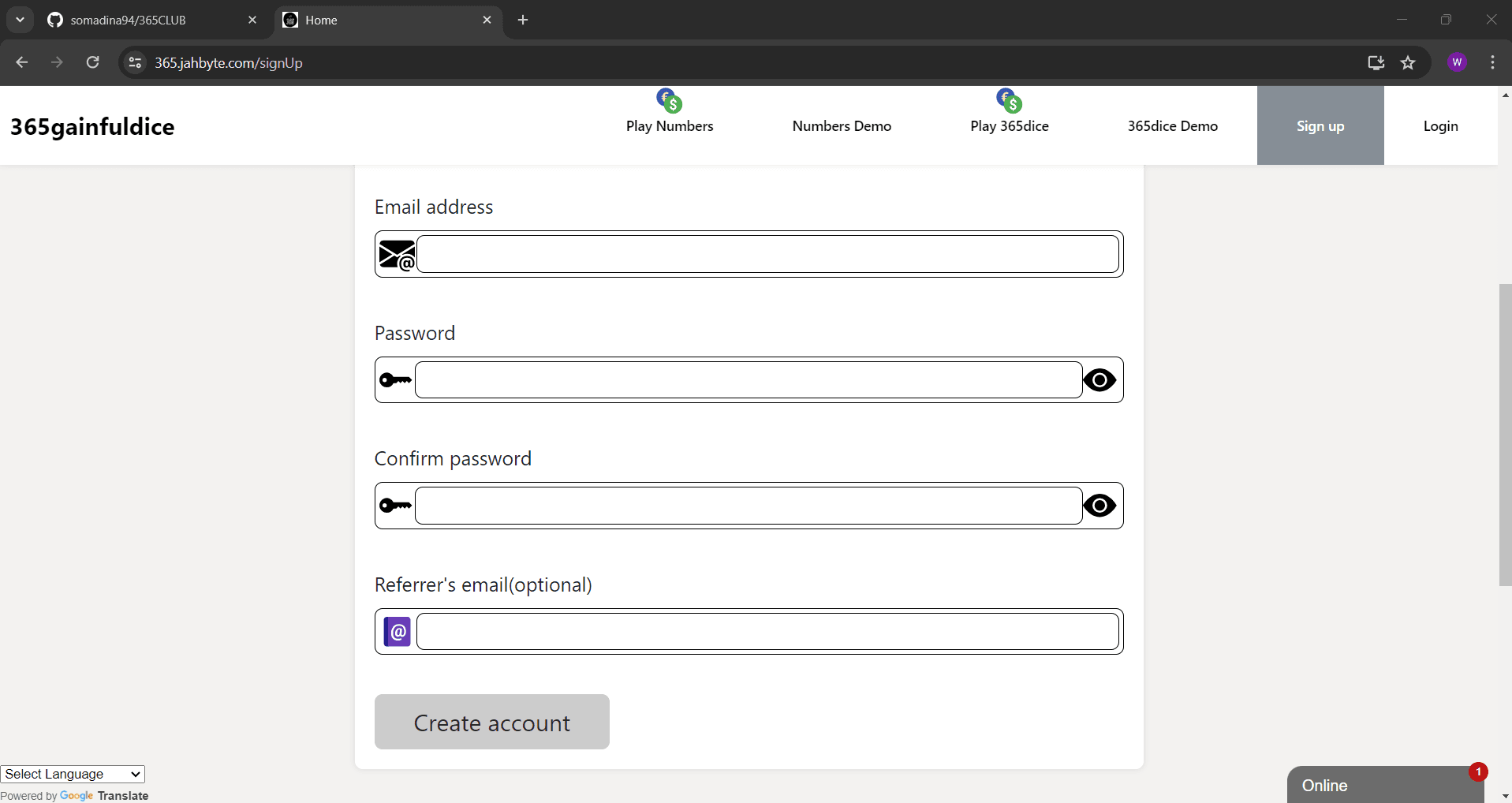Open the Numbers Demo menu item

[x=842, y=126]
